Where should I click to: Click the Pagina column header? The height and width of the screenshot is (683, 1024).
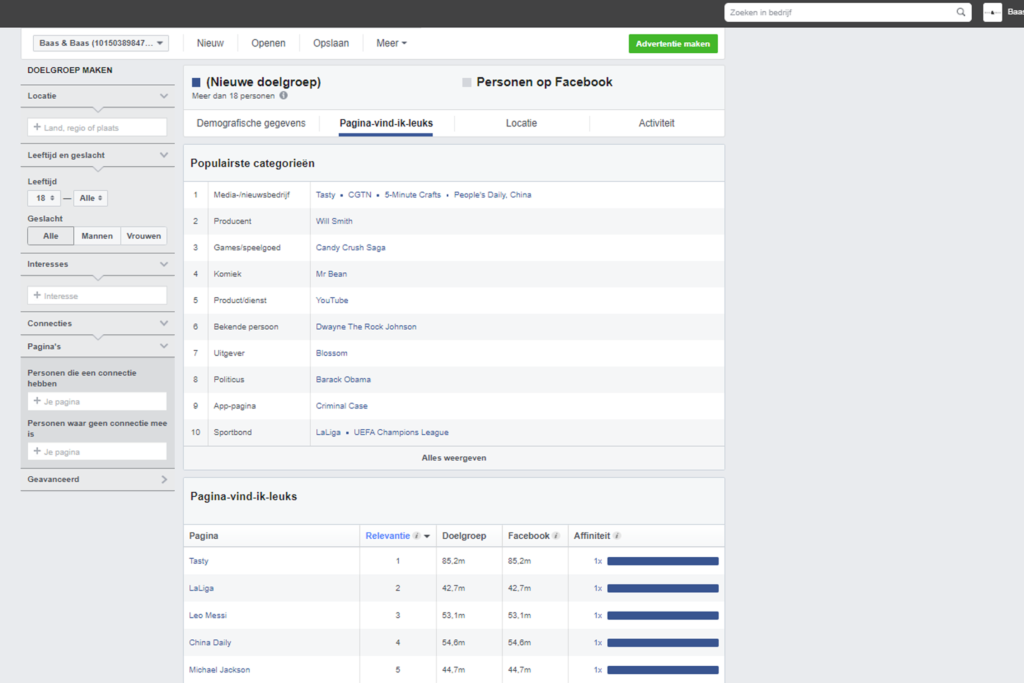[203, 535]
